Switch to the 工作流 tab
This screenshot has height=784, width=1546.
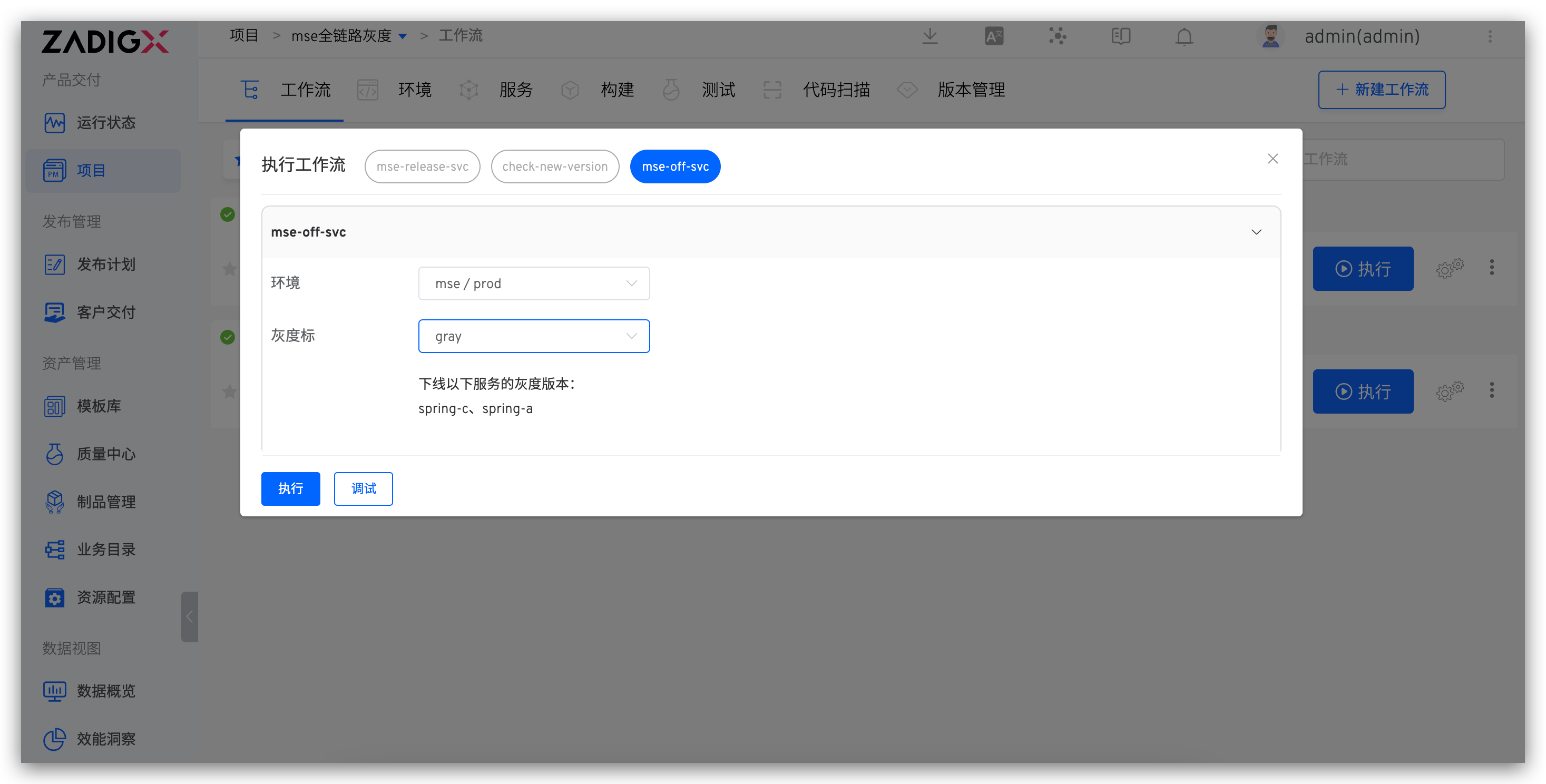tap(285, 90)
